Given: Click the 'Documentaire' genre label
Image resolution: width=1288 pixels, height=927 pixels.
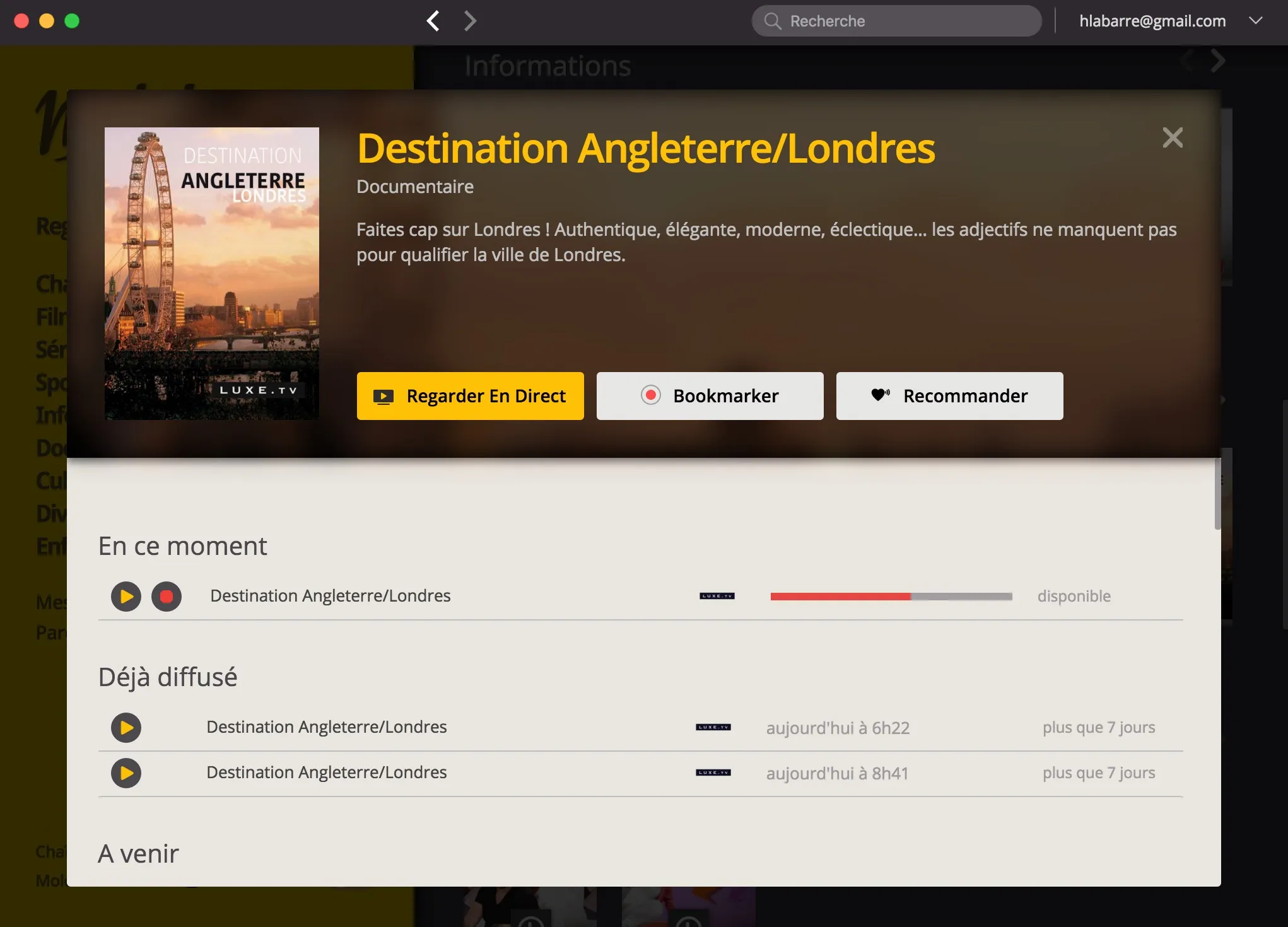Looking at the screenshot, I should (x=415, y=187).
